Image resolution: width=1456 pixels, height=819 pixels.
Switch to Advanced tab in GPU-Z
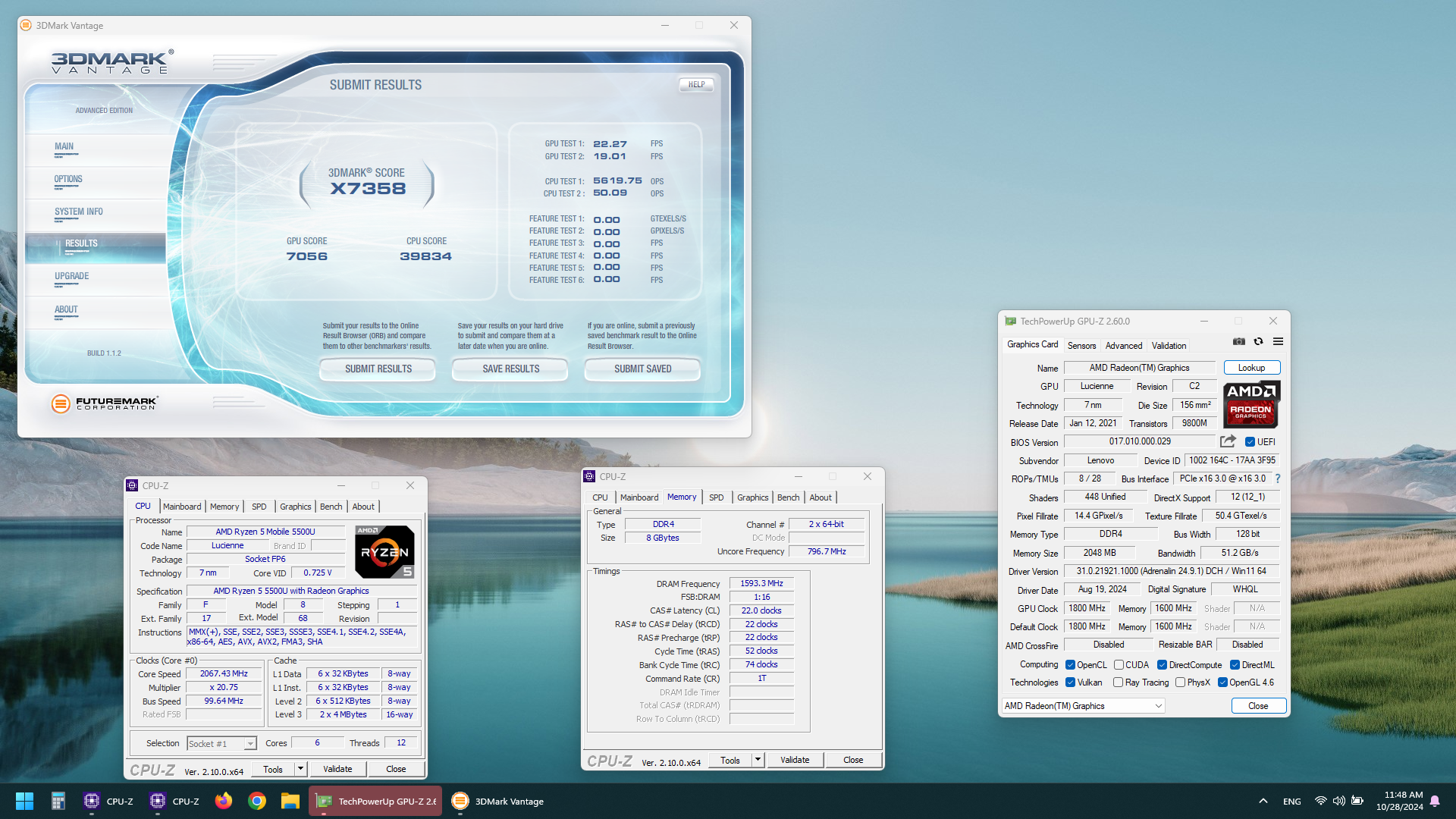(x=1123, y=346)
